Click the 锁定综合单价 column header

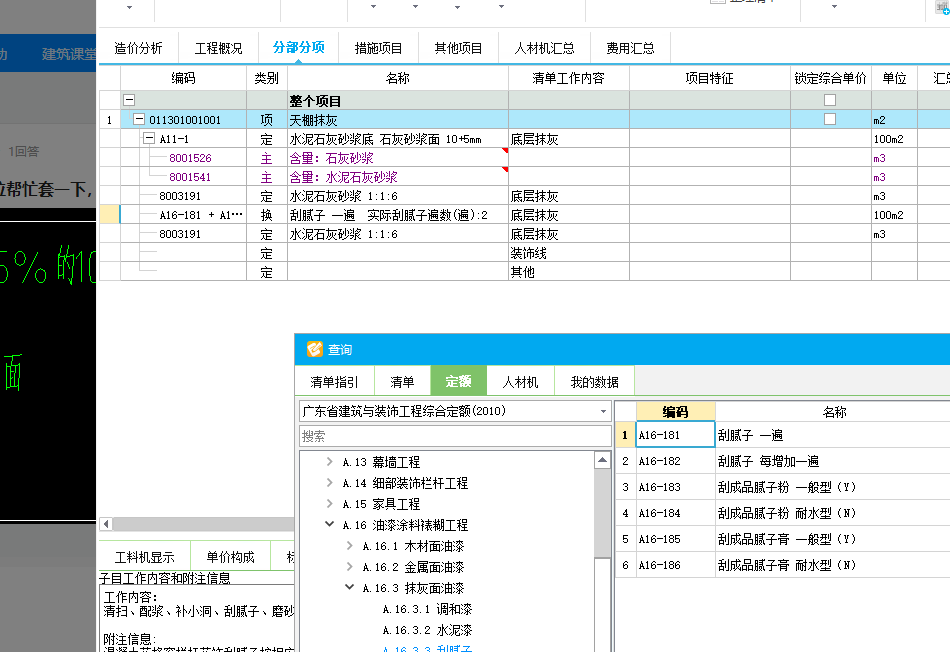(830, 78)
